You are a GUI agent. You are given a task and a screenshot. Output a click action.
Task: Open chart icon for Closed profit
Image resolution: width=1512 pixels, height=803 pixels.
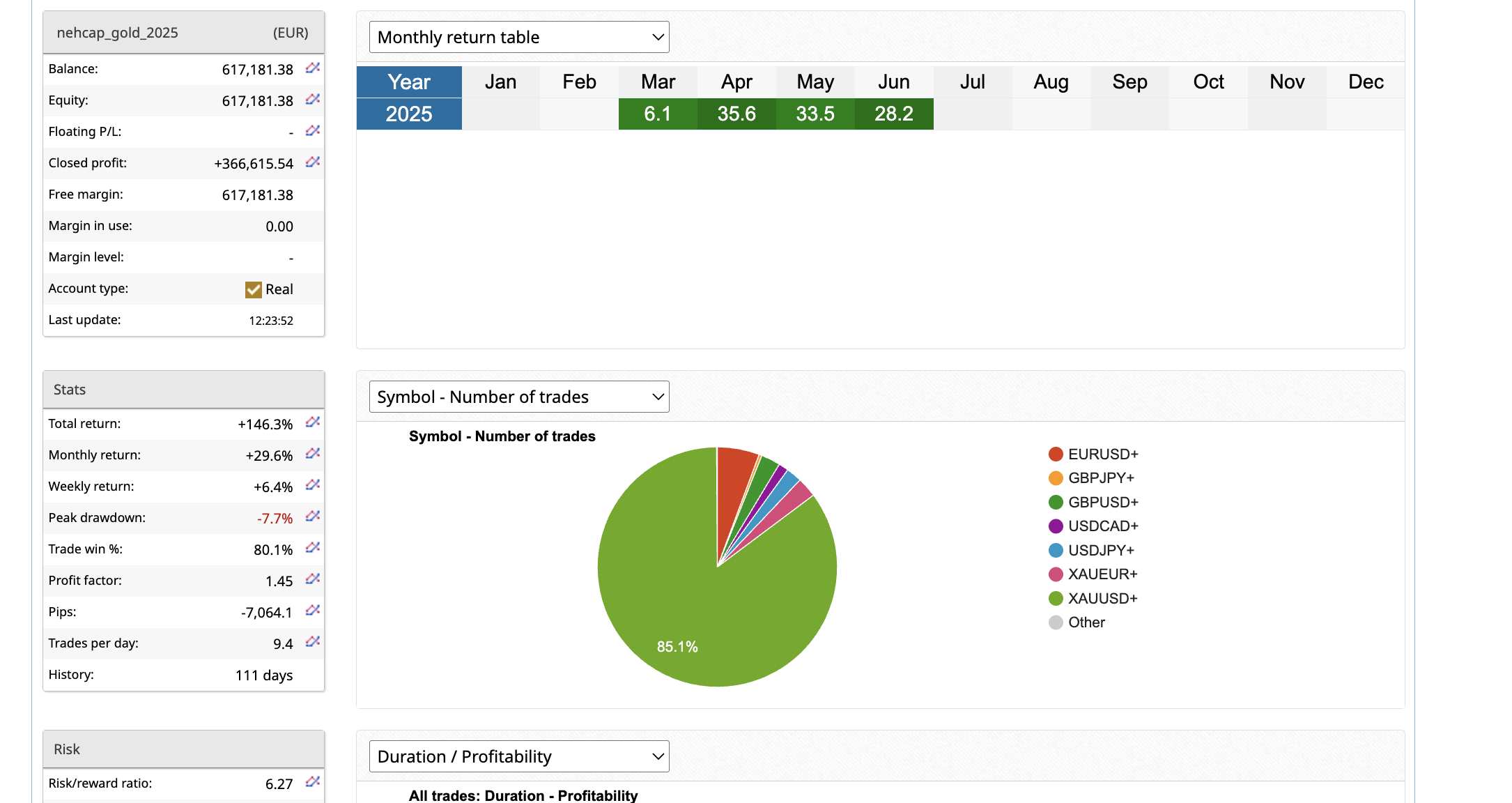point(312,162)
